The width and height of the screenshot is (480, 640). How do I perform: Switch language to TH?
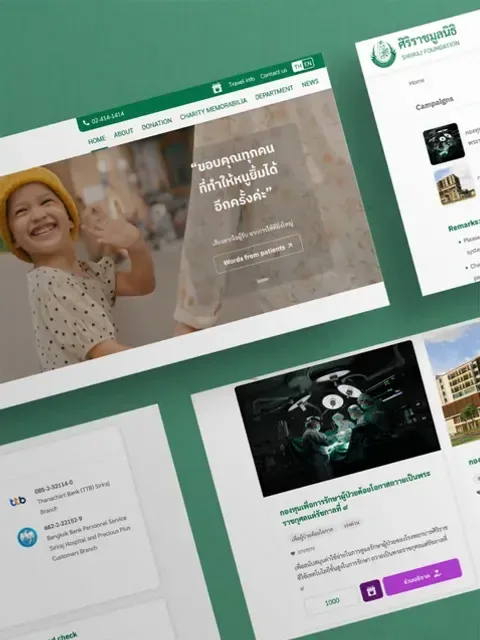coord(298,66)
